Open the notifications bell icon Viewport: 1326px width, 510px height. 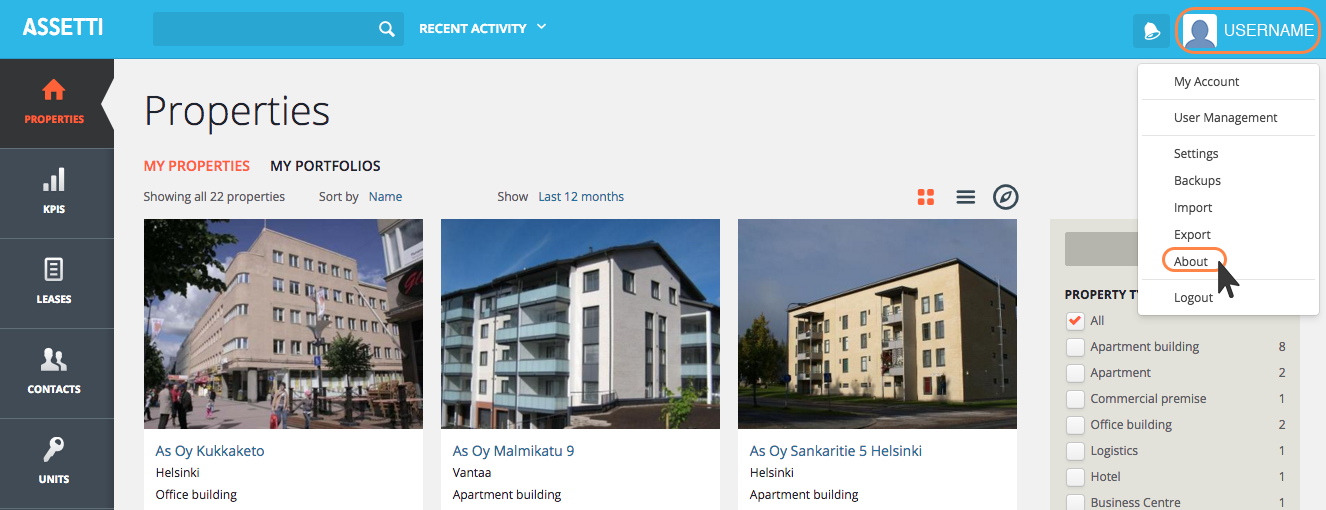[1151, 30]
